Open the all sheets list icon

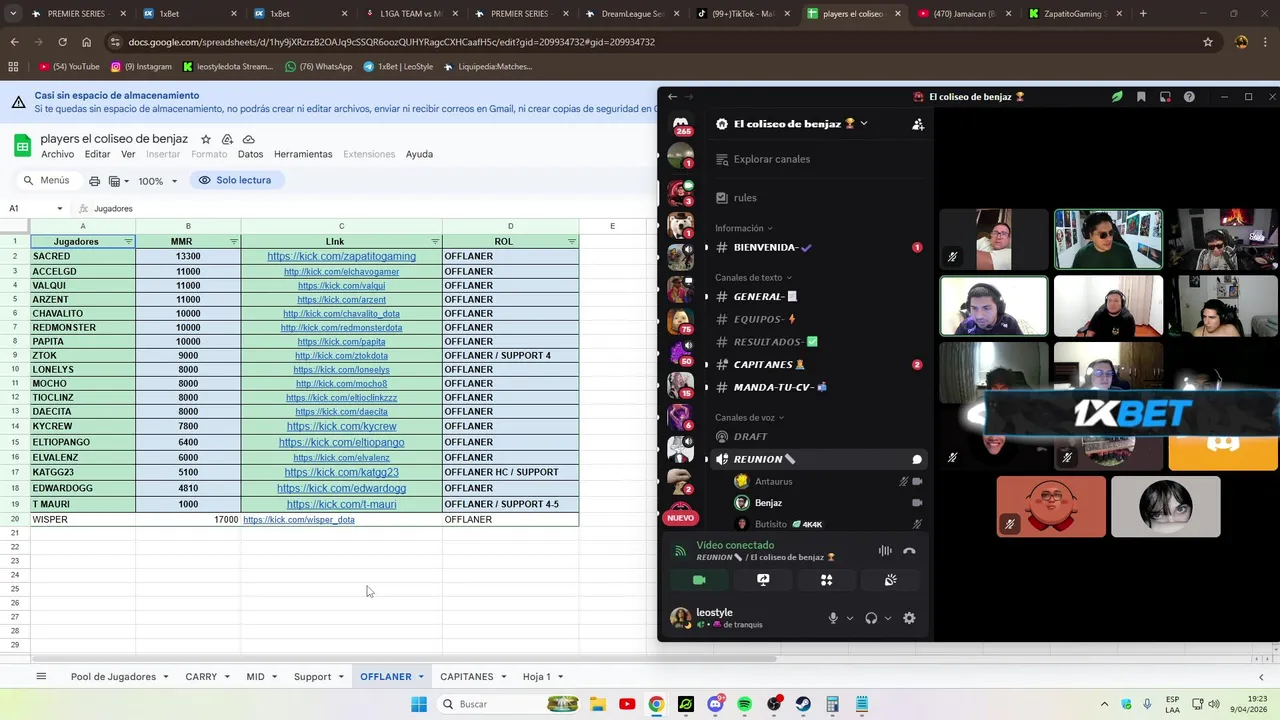[x=41, y=677]
